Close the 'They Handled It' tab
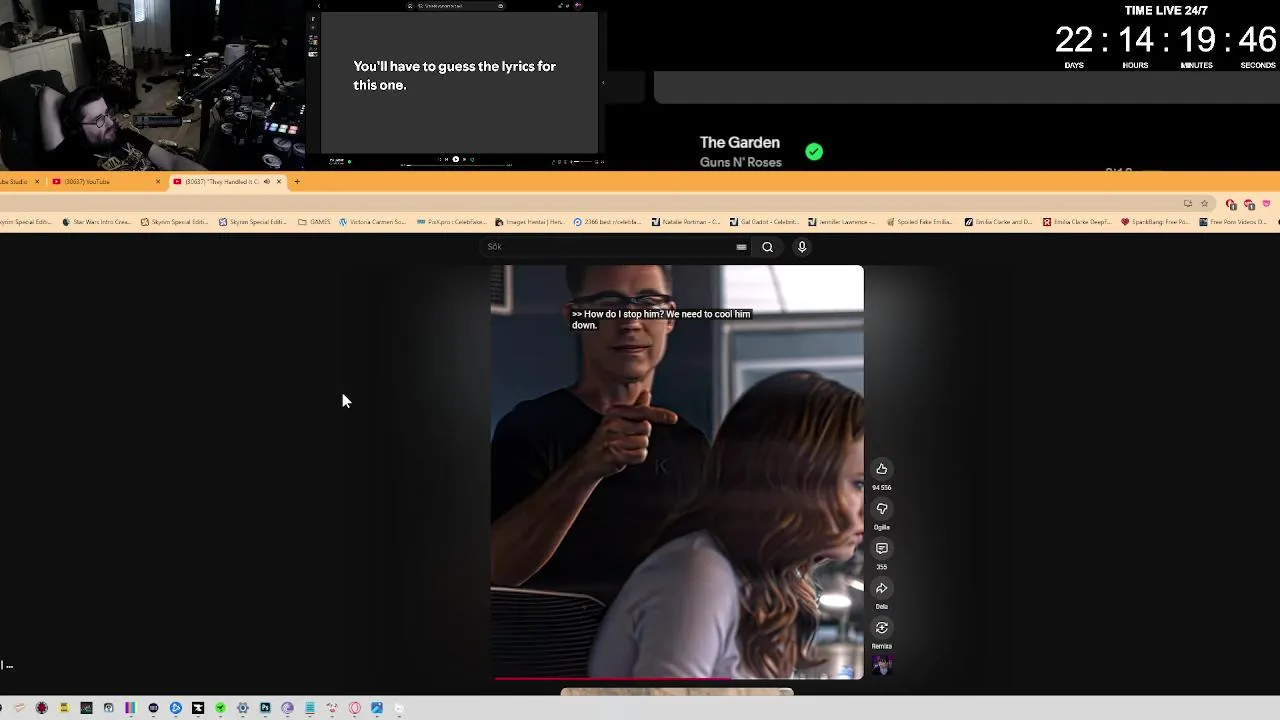 [x=279, y=181]
